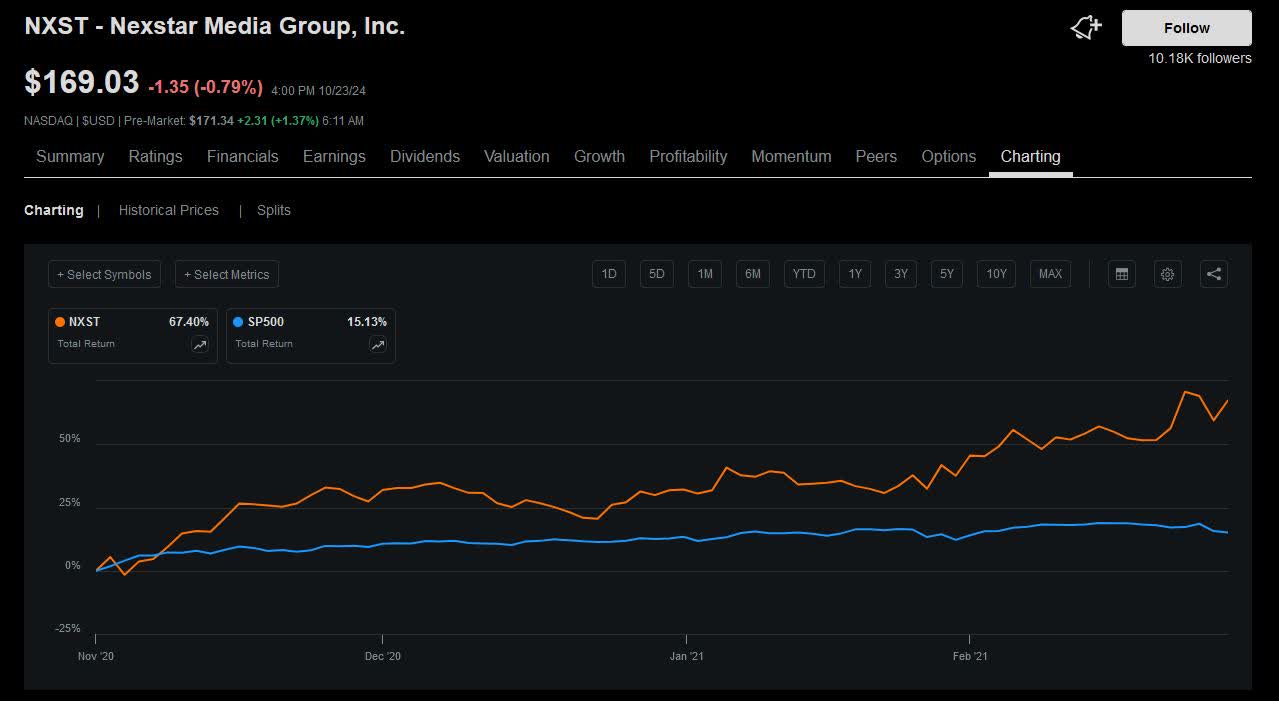Open the Select Metrics dropdown
1279x701 pixels.
click(x=227, y=274)
